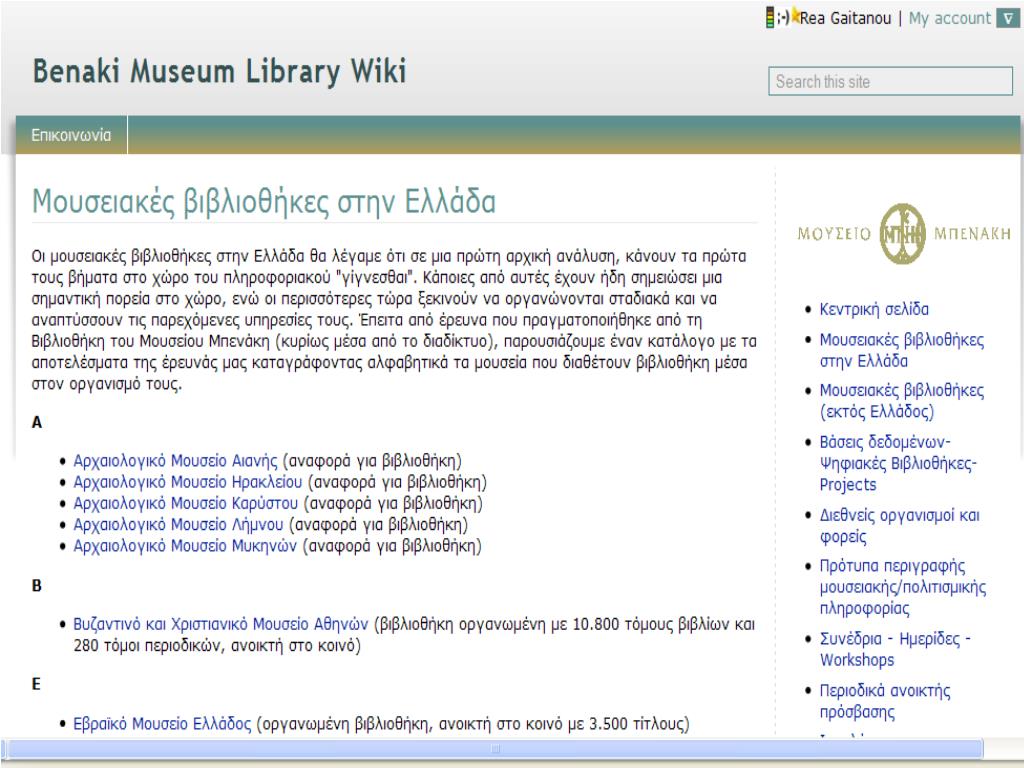Click the page heading Μουσειακές βιβλιοθήκες στην Ελλάδα

click(x=264, y=201)
